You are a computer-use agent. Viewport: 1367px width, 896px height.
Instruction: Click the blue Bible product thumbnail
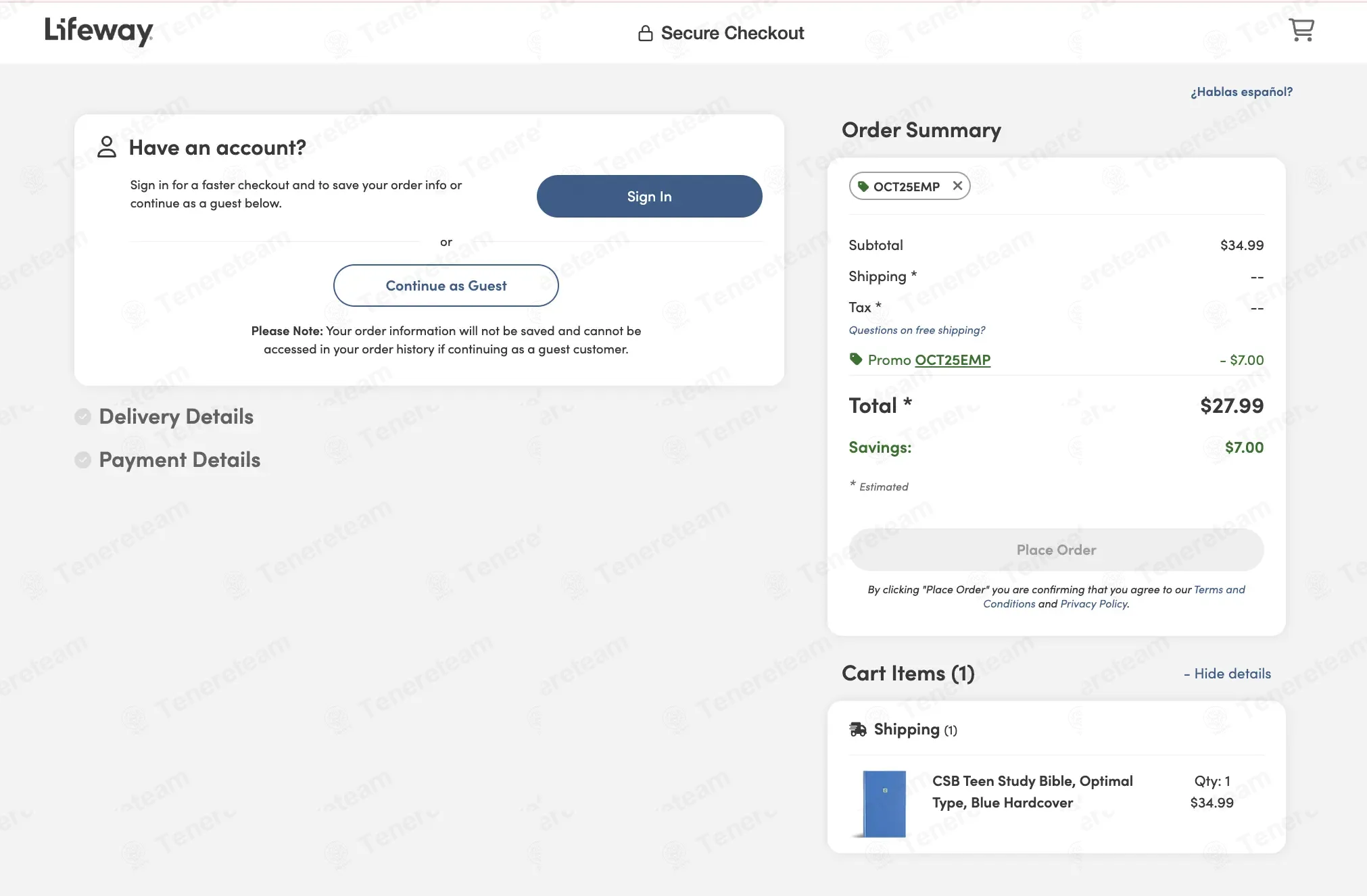(883, 804)
